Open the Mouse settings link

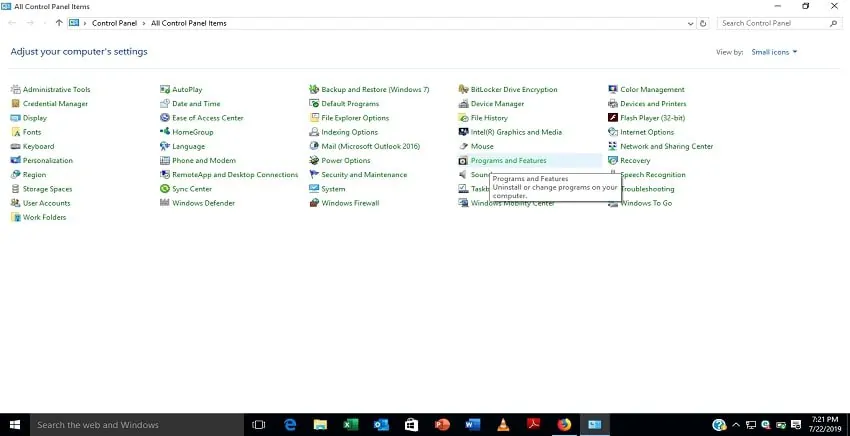482,146
